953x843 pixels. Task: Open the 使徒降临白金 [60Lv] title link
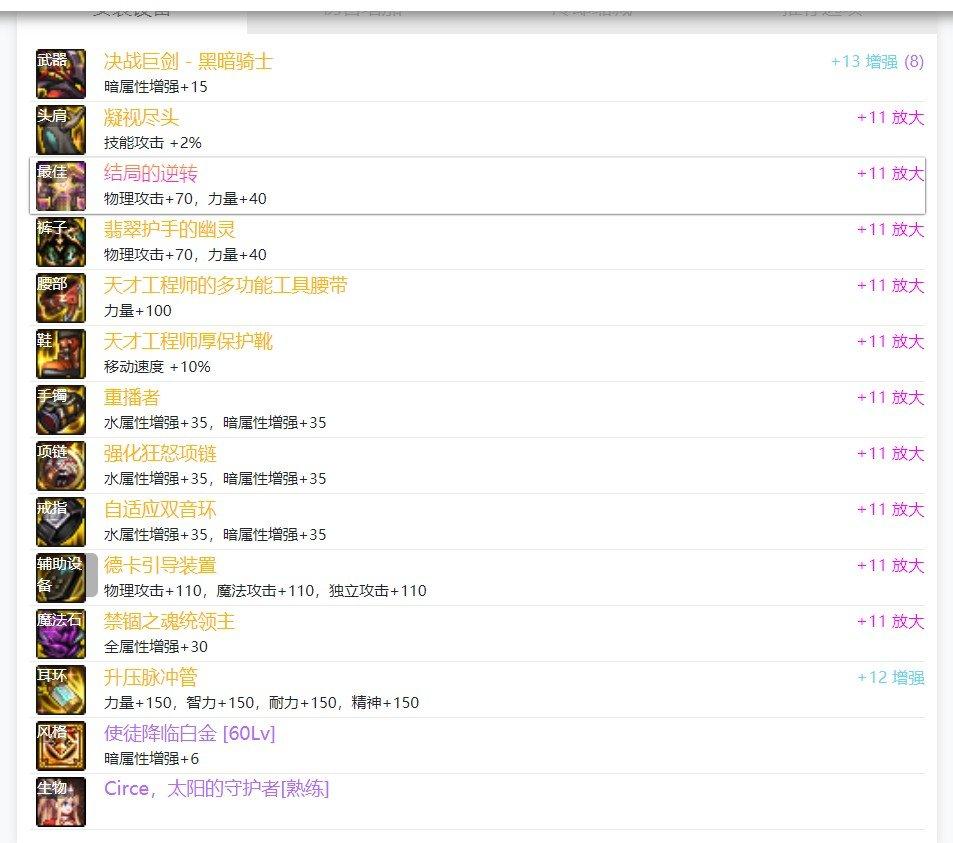click(189, 734)
